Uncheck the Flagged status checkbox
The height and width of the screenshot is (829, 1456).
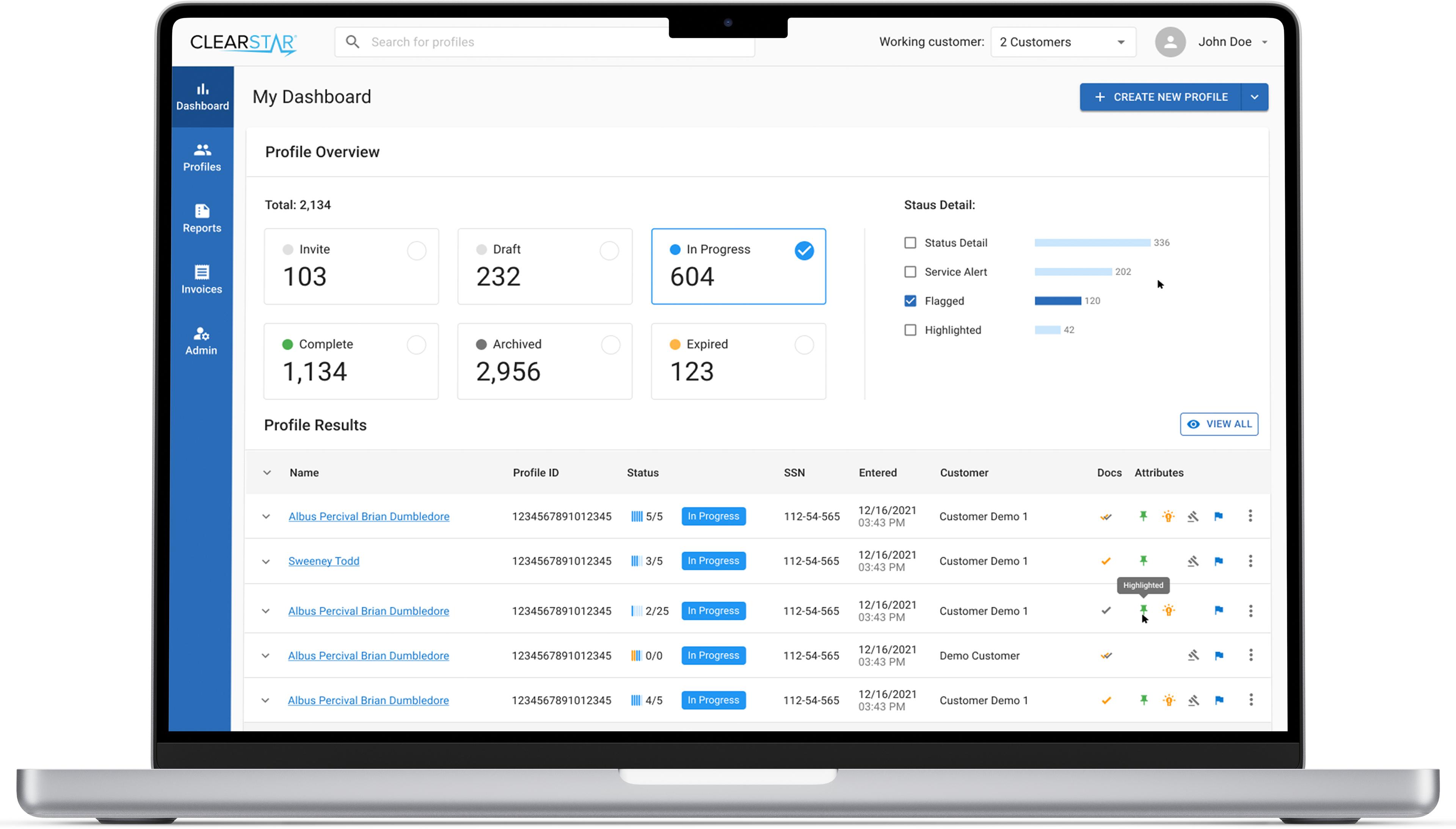pyautogui.click(x=910, y=301)
